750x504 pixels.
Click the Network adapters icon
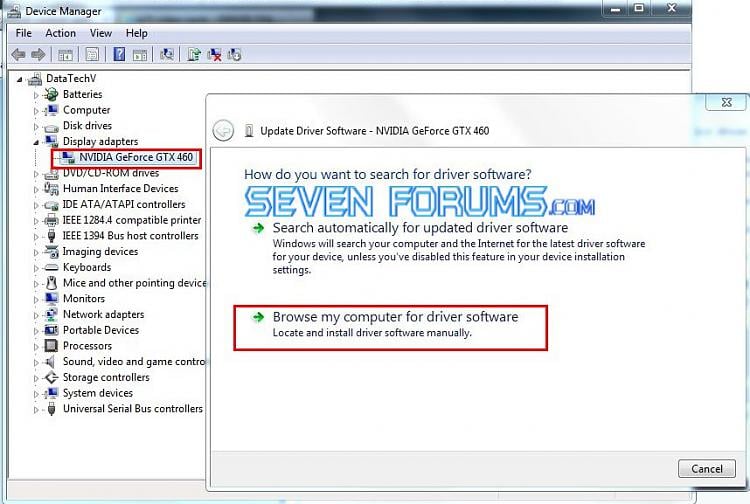coord(51,315)
